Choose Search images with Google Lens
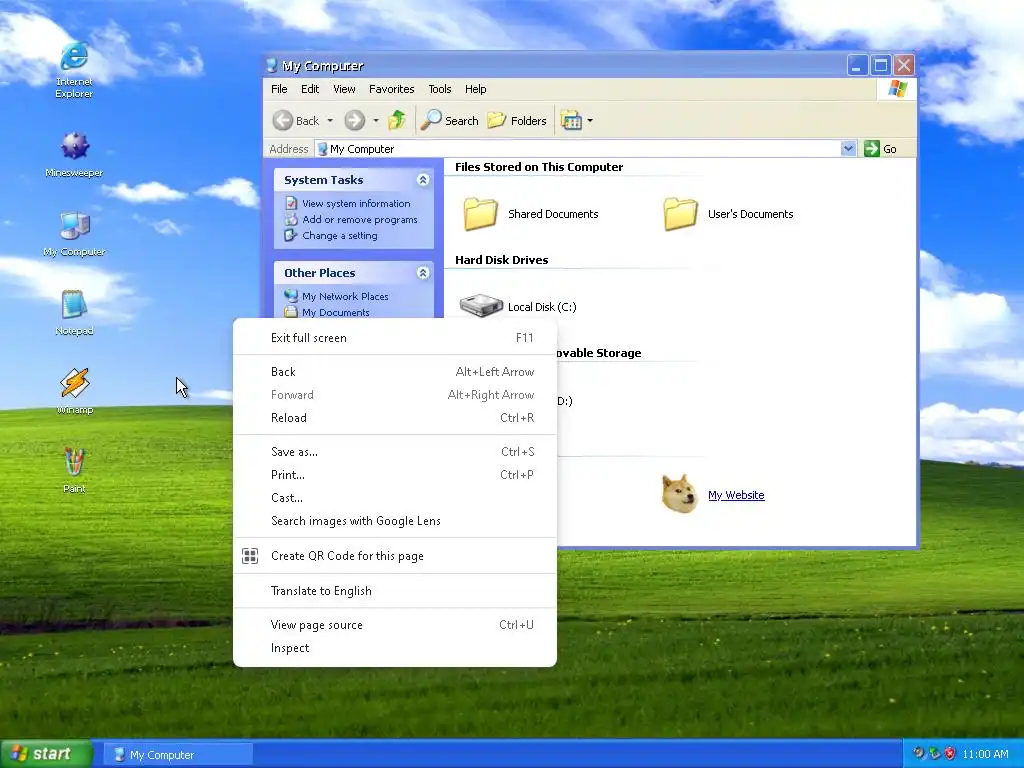The image size is (1024, 768). coord(395,520)
